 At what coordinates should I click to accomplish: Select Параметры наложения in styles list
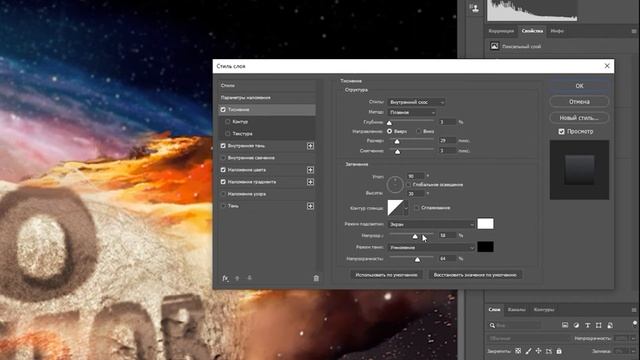pos(267,98)
